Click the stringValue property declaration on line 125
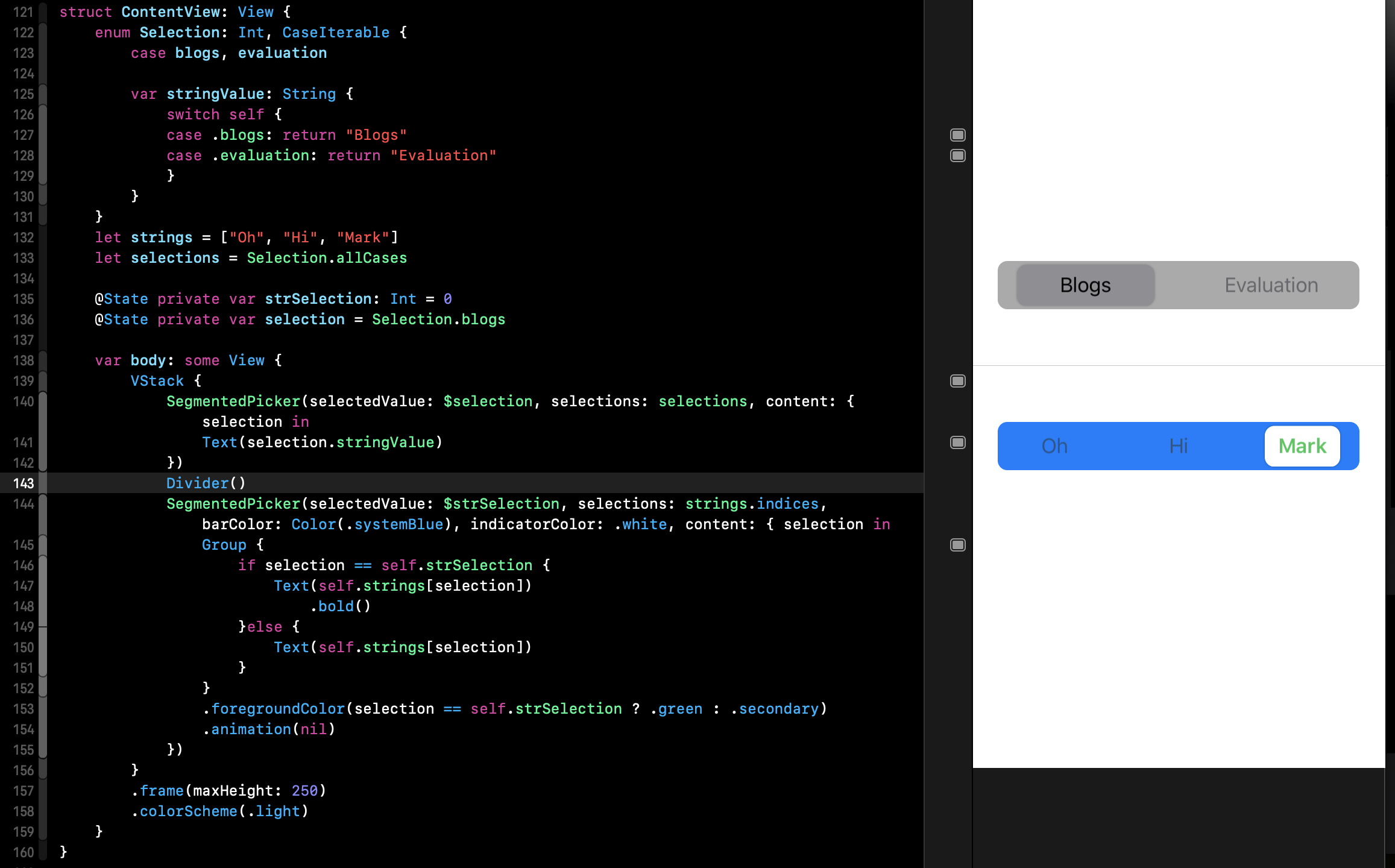The image size is (1395, 868). (x=215, y=94)
